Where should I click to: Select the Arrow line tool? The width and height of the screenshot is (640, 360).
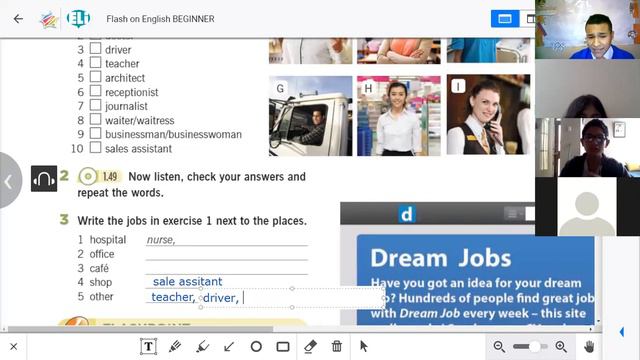pos(229,347)
